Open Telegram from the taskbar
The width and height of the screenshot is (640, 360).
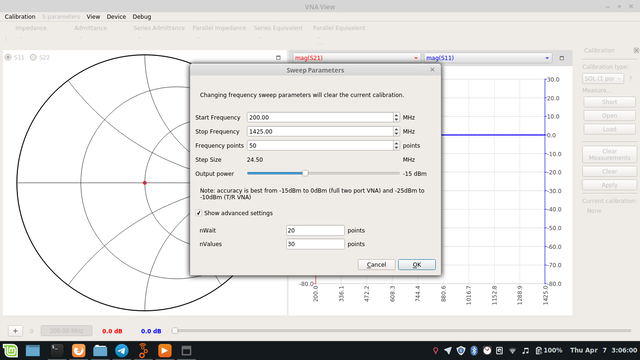tap(122, 351)
